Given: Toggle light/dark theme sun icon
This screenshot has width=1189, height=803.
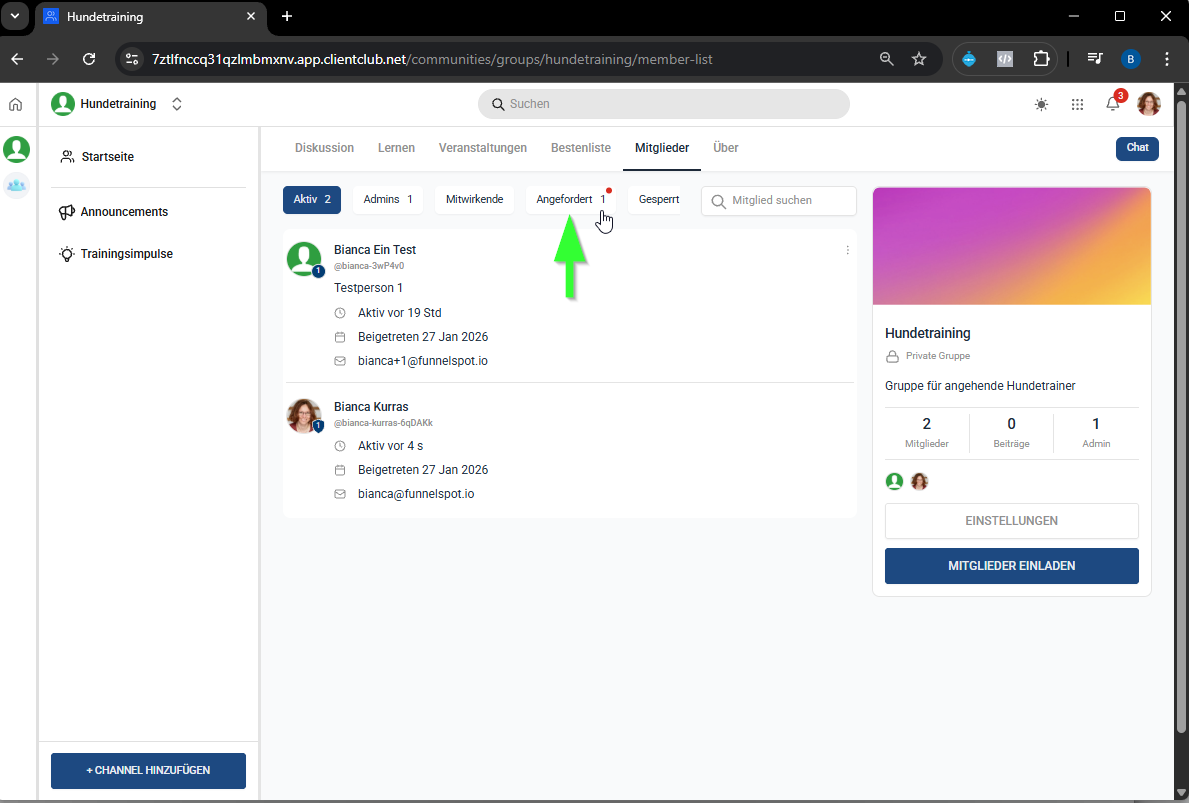Looking at the screenshot, I should [x=1041, y=105].
